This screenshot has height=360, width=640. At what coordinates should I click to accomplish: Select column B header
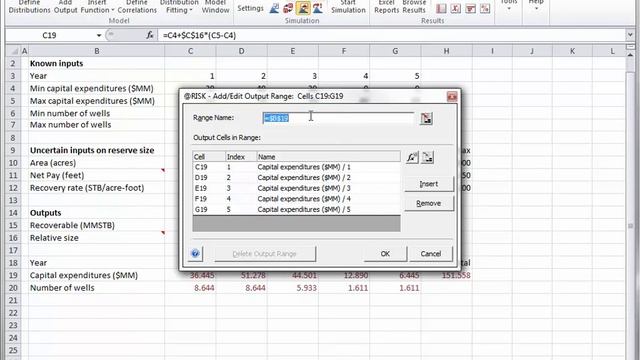tap(97, 51)
